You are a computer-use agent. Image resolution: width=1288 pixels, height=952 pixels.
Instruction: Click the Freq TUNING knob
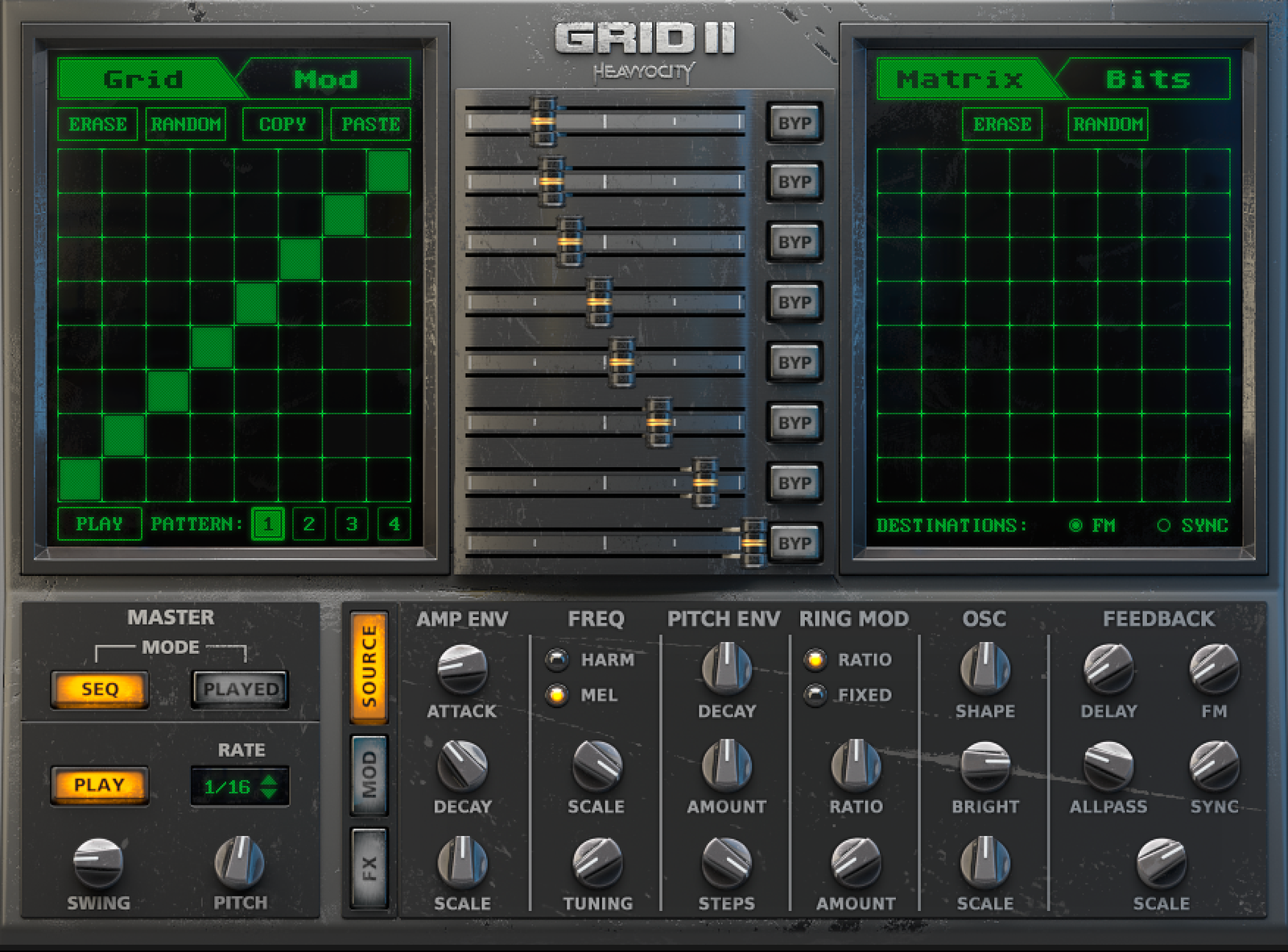[x=597, y=862]
